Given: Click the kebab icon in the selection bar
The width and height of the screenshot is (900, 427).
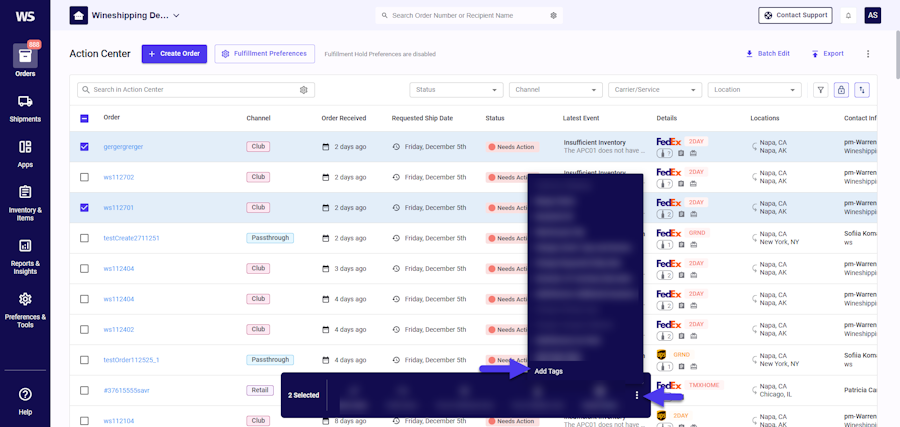Looking at the screenshot, I should [x=637, y=395].
